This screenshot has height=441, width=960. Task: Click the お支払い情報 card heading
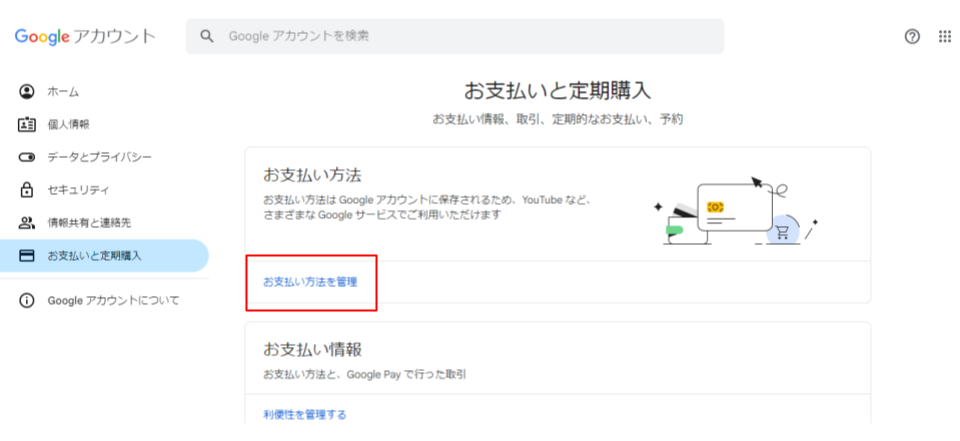312,350
